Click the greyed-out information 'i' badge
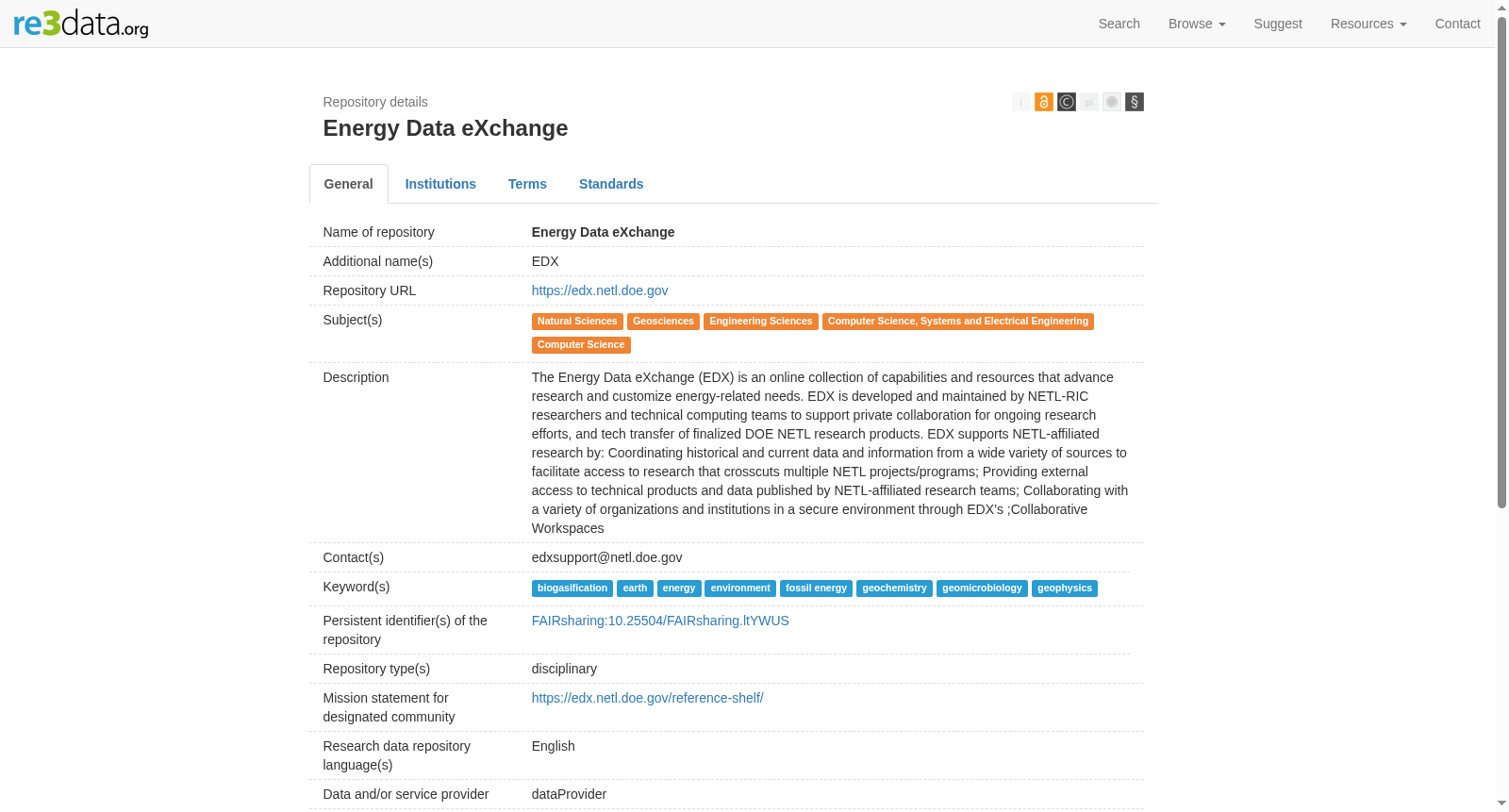 [x=1021, y=102]
